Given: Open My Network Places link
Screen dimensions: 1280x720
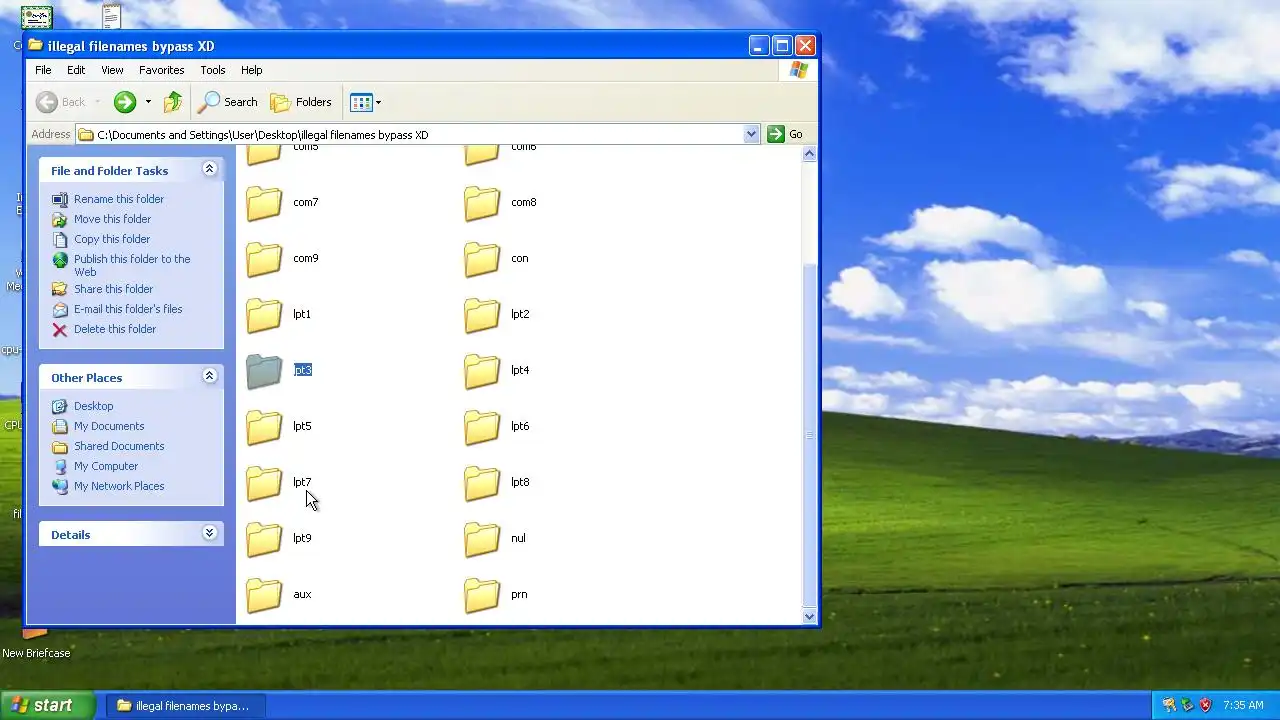Looking at the screenshot, I should [x=119, y=486].
